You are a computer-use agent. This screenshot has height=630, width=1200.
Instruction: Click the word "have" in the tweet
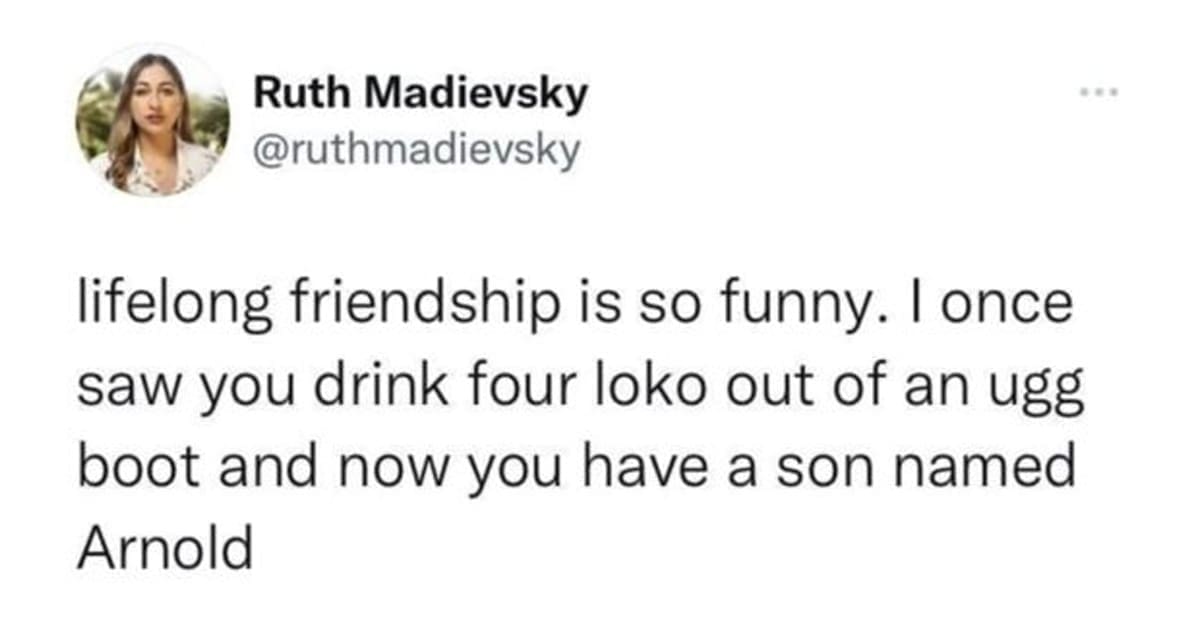679,466
